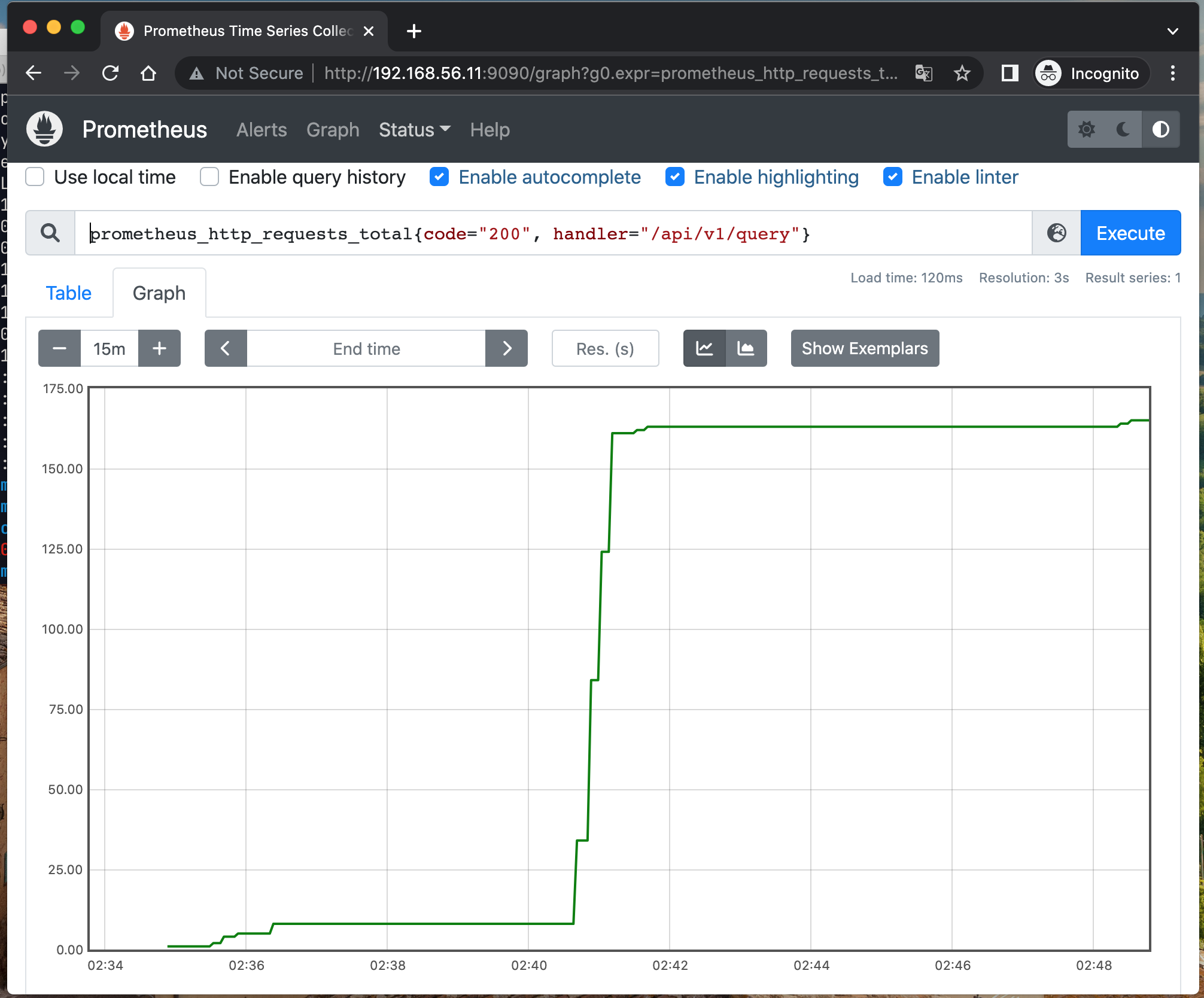This screenshot has width=1204, height=998.
Task: Click the Result series: 1 text
Action: pyautogui.click(x=1133, y=278)
